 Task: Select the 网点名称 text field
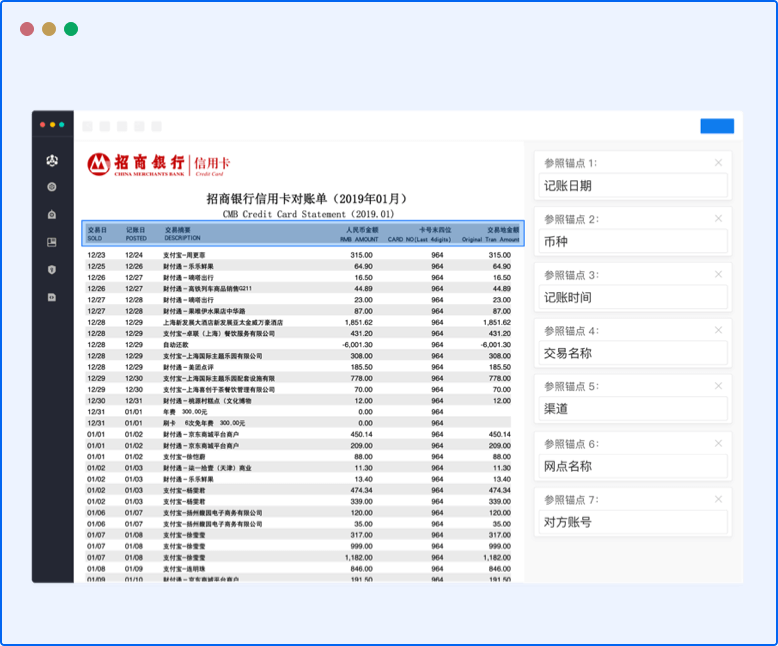(x=632, y=466)
